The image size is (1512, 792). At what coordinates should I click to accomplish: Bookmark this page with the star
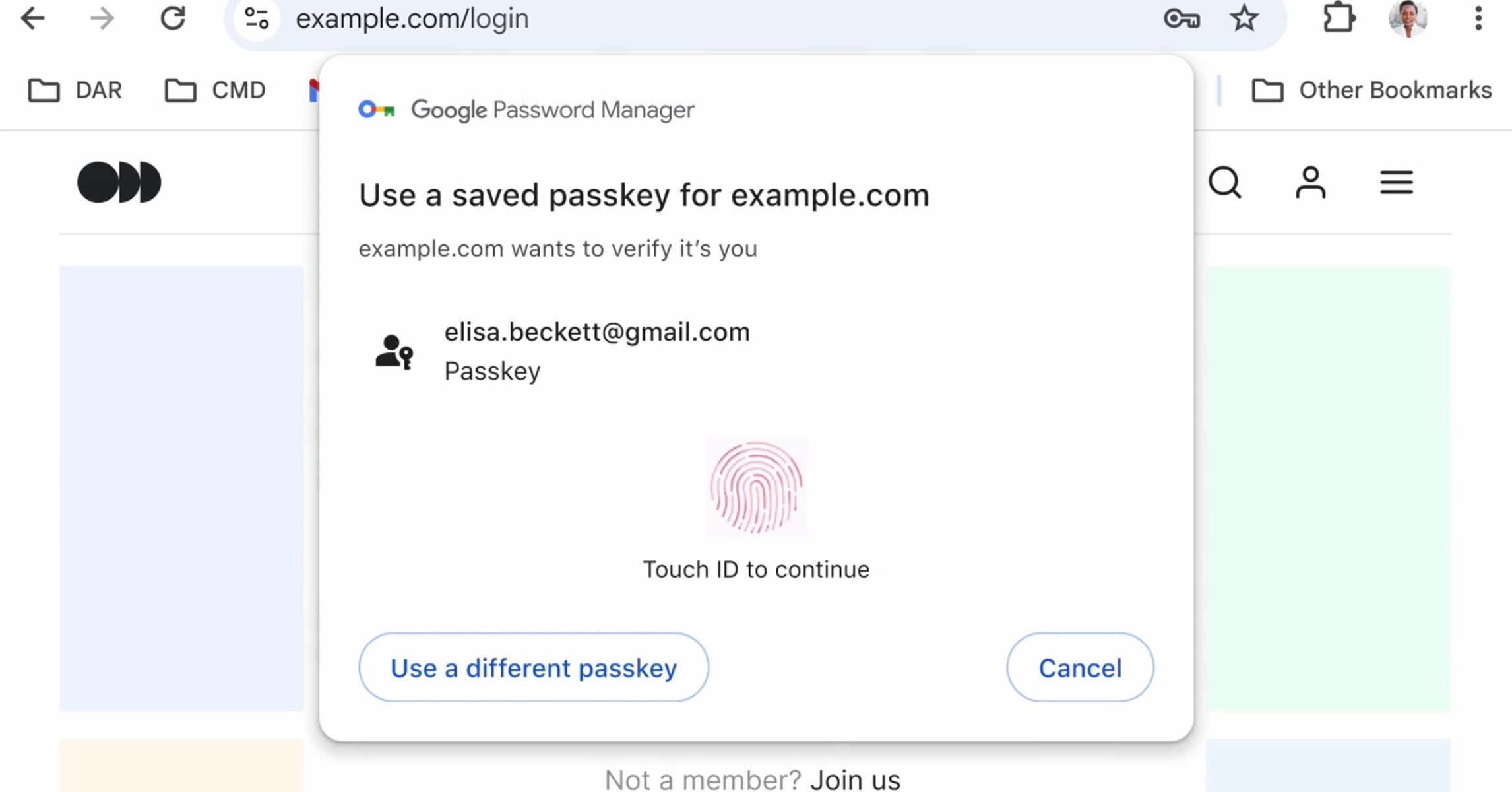point(1244,18)
